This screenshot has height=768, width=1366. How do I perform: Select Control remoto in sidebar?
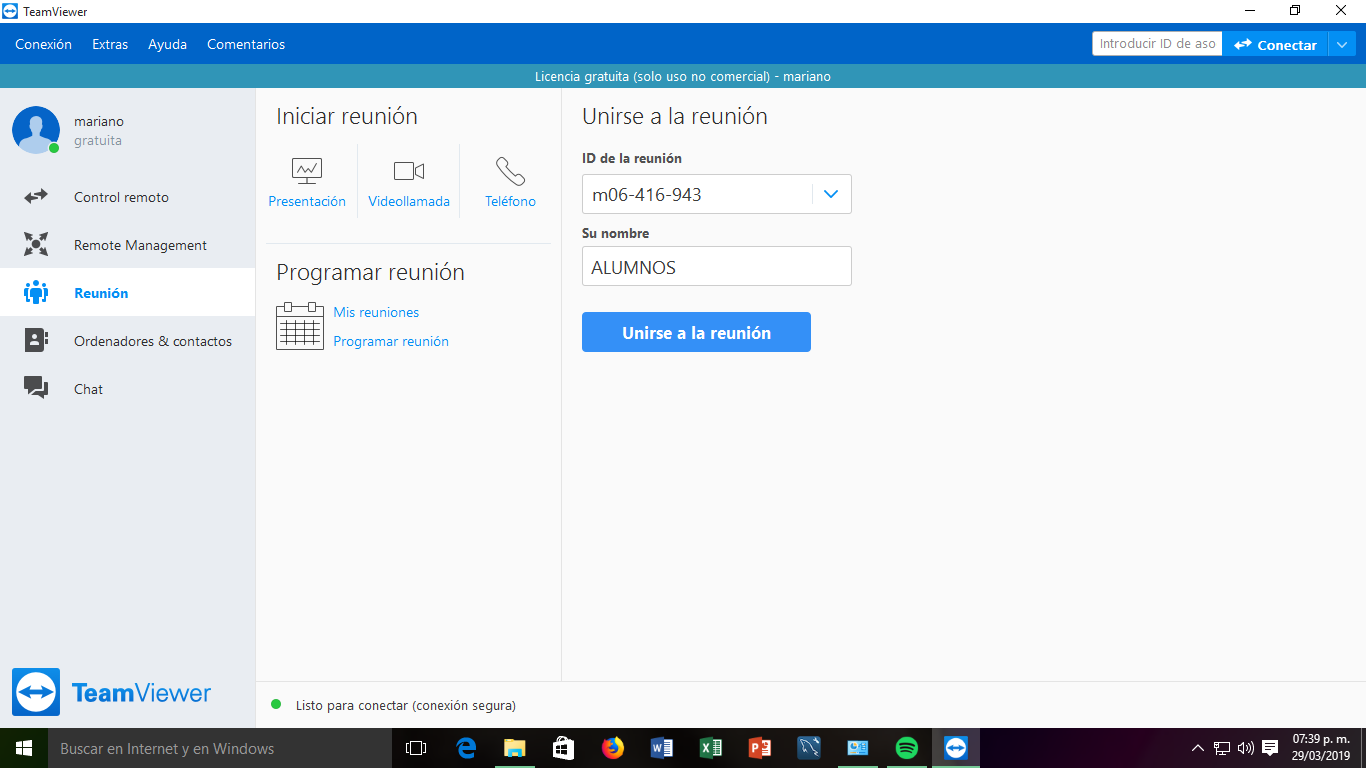(x=127, y=197)
